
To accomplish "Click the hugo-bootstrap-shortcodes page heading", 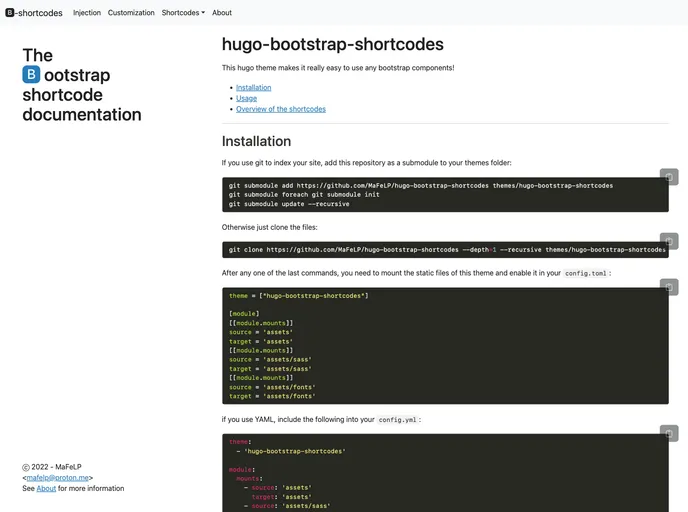I will click(332, 44).
